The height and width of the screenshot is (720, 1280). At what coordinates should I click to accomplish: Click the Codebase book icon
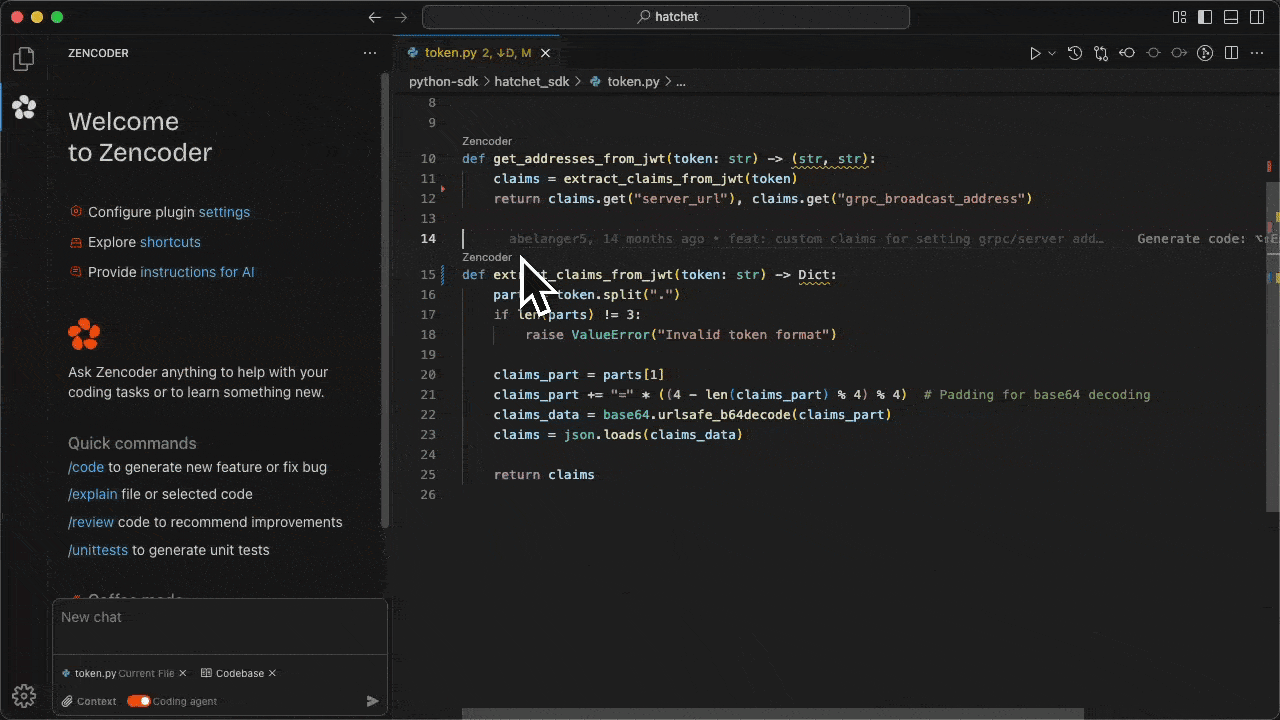206,673
